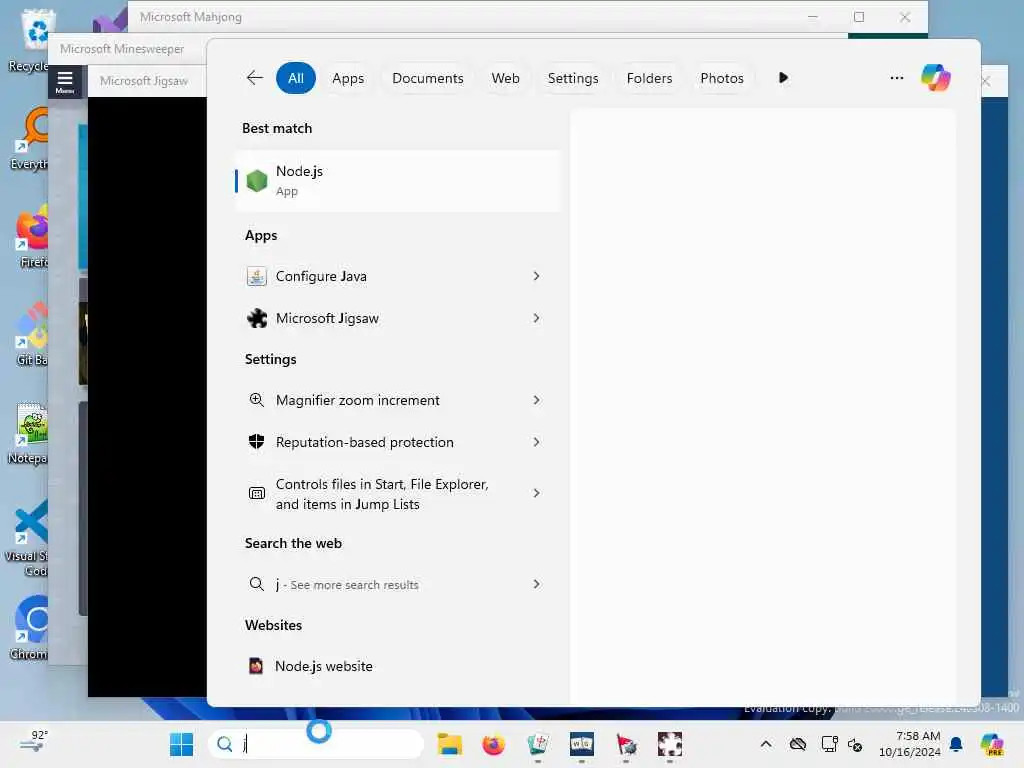Image resolution: width=1024 pixels, height=768 pixels.
Task: Select the Documents filter tab
Action: 428,78
